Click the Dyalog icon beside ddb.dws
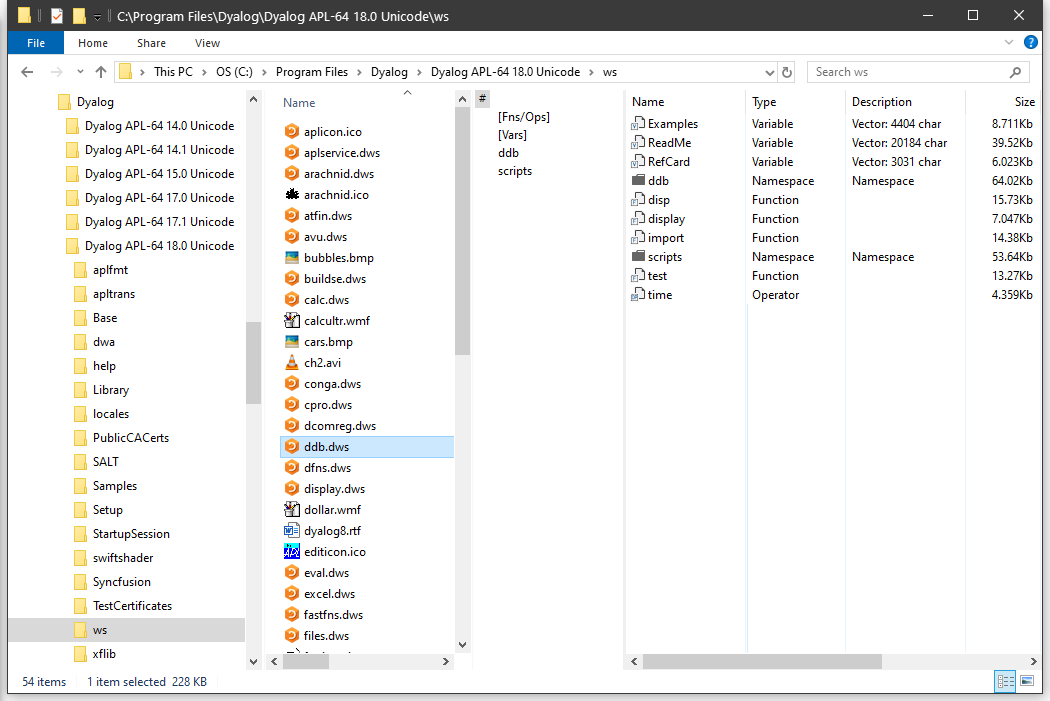The width and height of the screenshot is (1050, 701). coord(292,447)
